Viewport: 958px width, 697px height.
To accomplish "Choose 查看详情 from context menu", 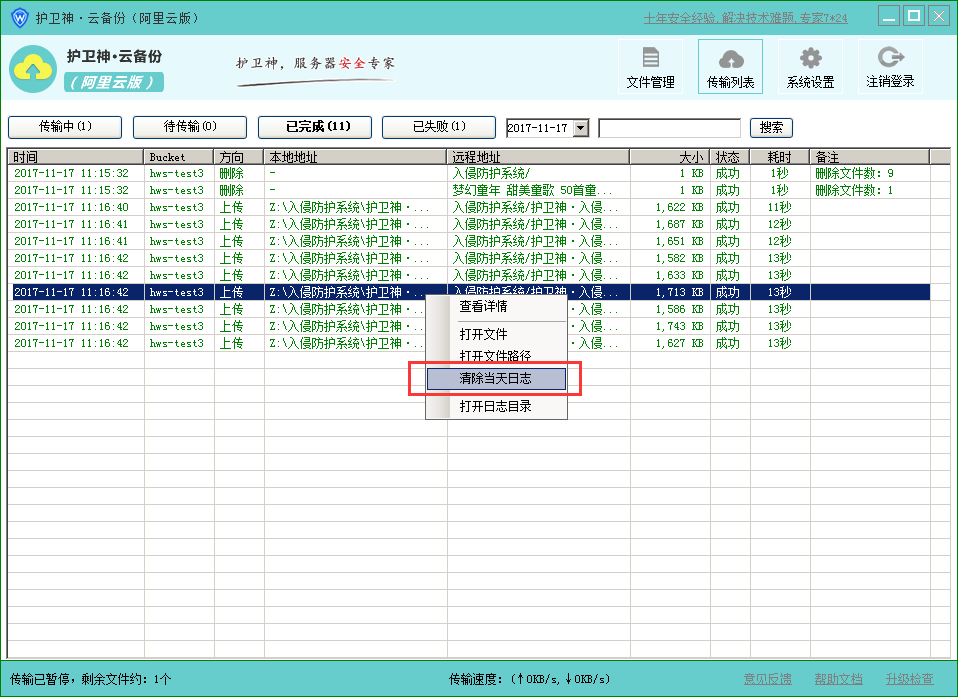I will point(496,307).
